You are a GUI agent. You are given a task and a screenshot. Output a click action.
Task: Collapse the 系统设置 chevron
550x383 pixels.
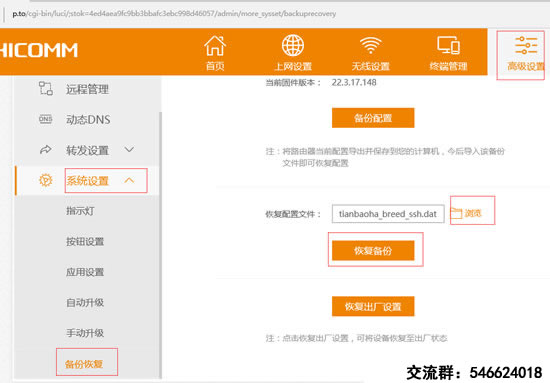click(x=129, y=180)
